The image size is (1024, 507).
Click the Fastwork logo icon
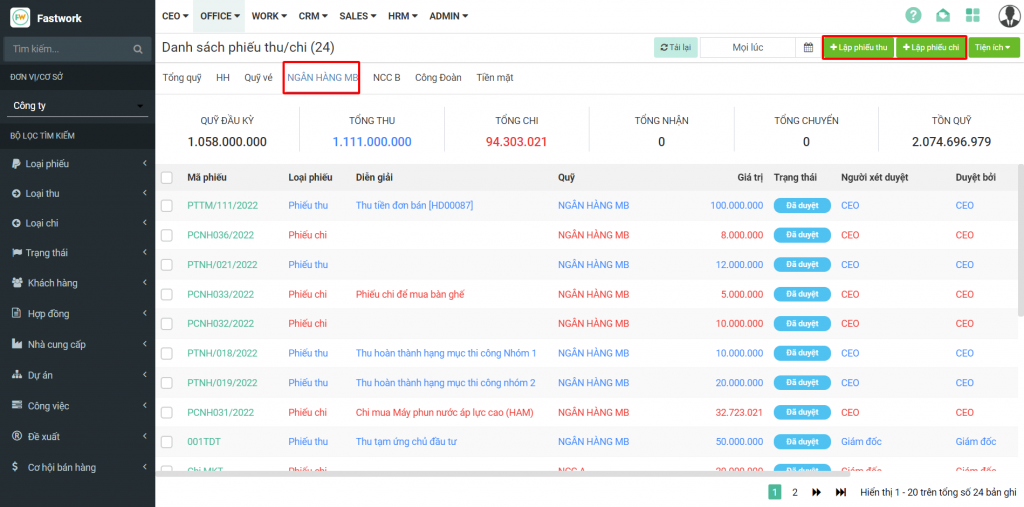pyautogui.click(x=20, y=17)
